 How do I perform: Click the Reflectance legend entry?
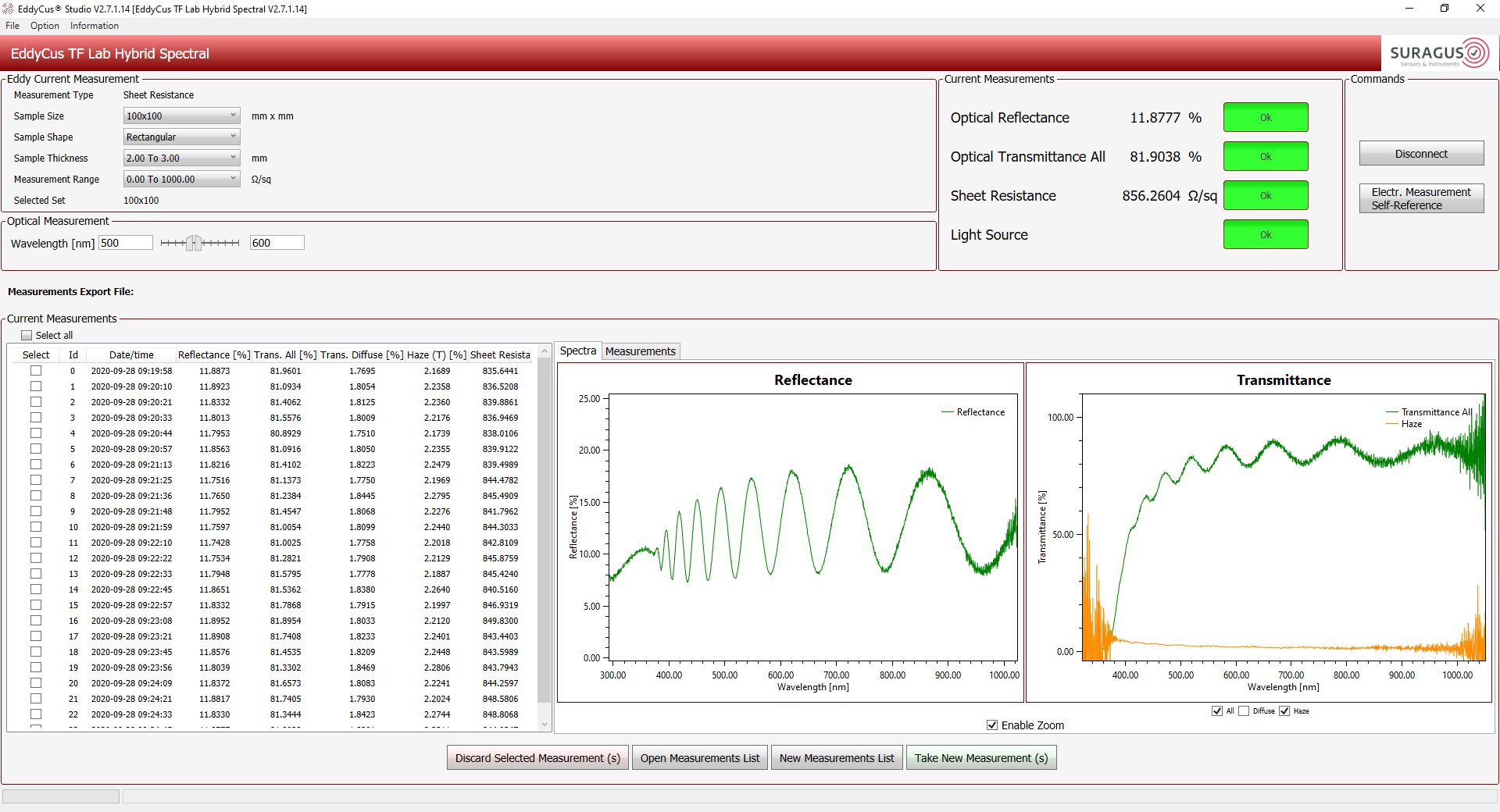click(x=973, y=412)
